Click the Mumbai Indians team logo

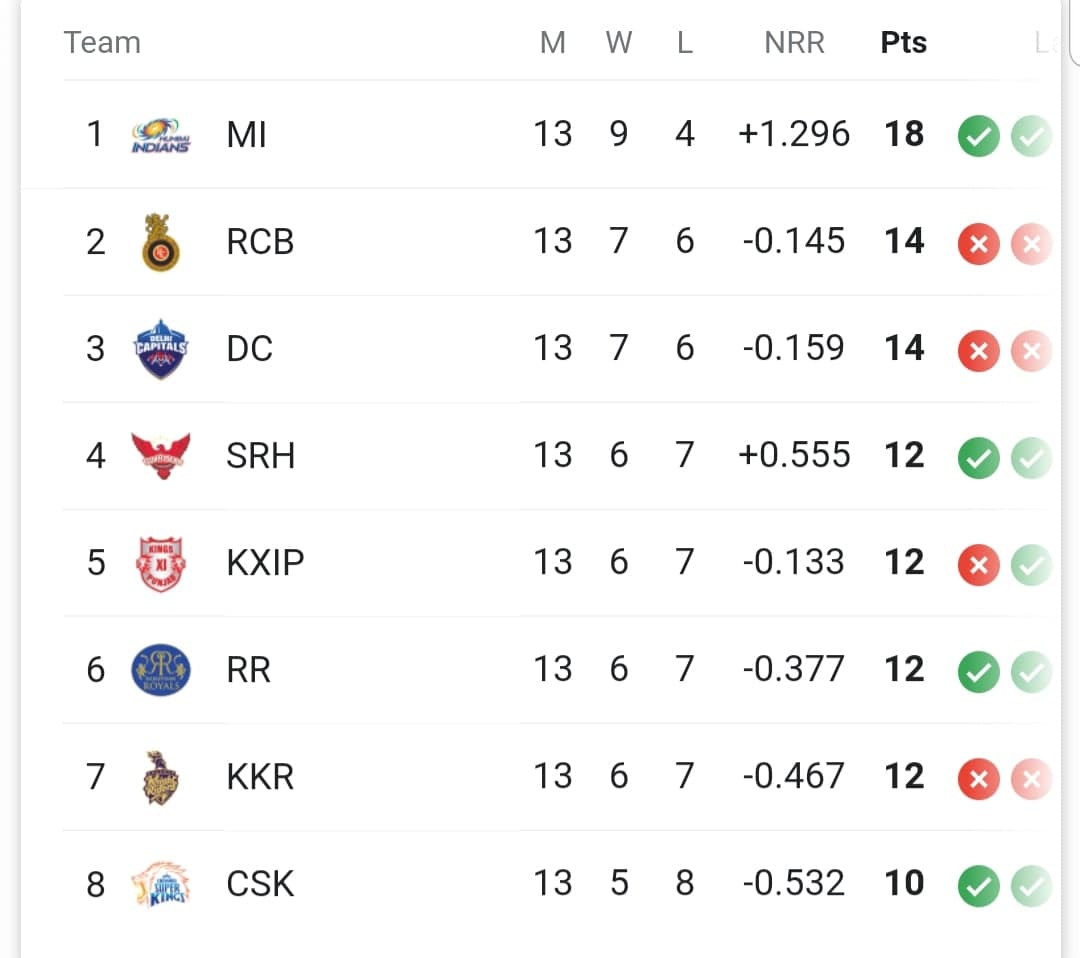(160, 136)
